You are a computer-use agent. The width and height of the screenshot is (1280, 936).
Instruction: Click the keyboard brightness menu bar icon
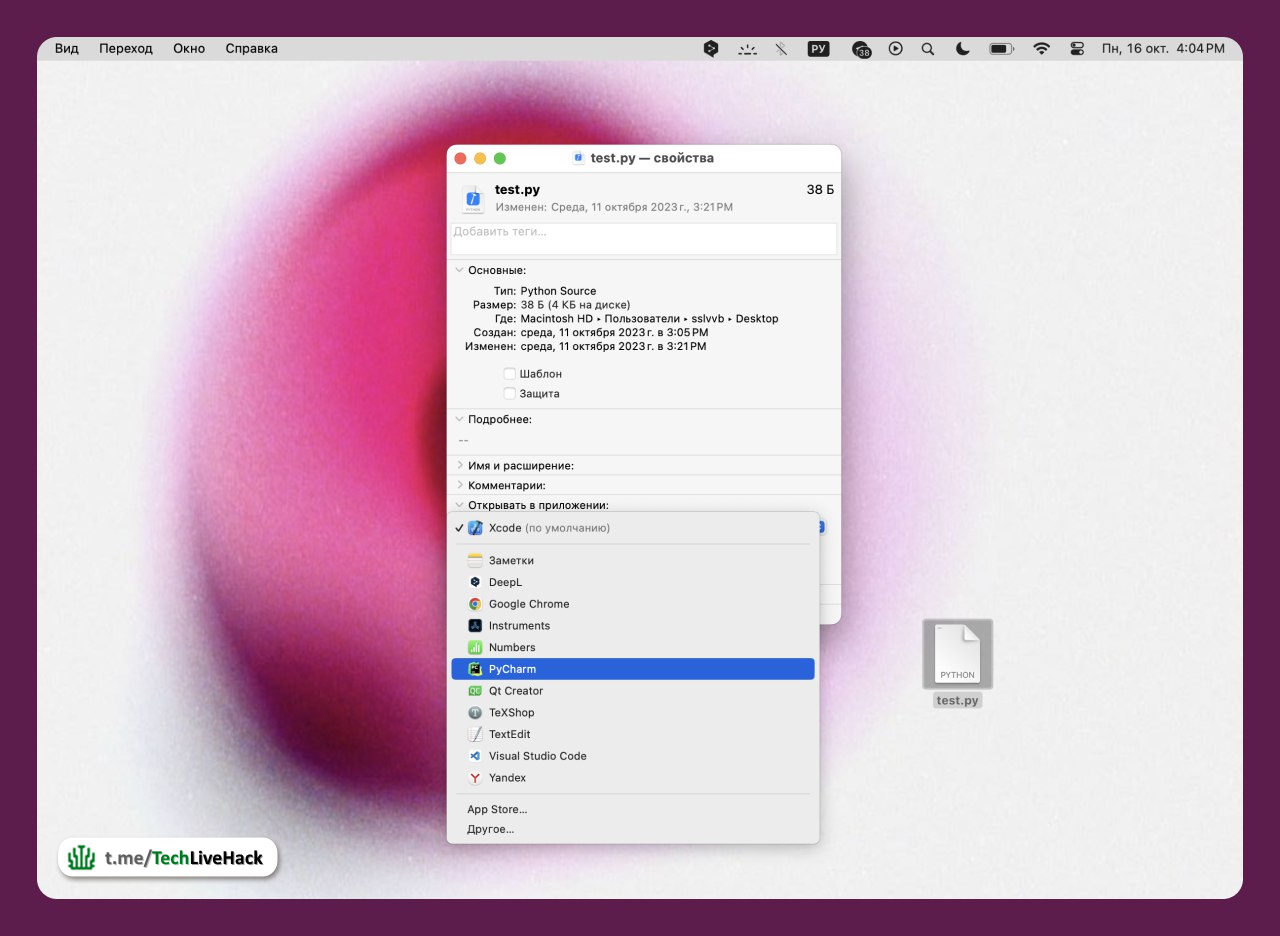click(x=747, y=48)
